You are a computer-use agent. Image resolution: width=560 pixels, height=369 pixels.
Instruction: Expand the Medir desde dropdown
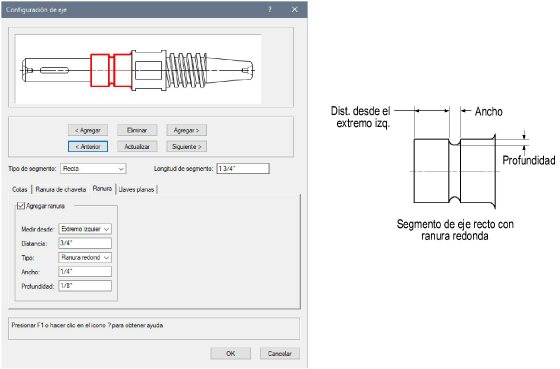click(85, 229)
